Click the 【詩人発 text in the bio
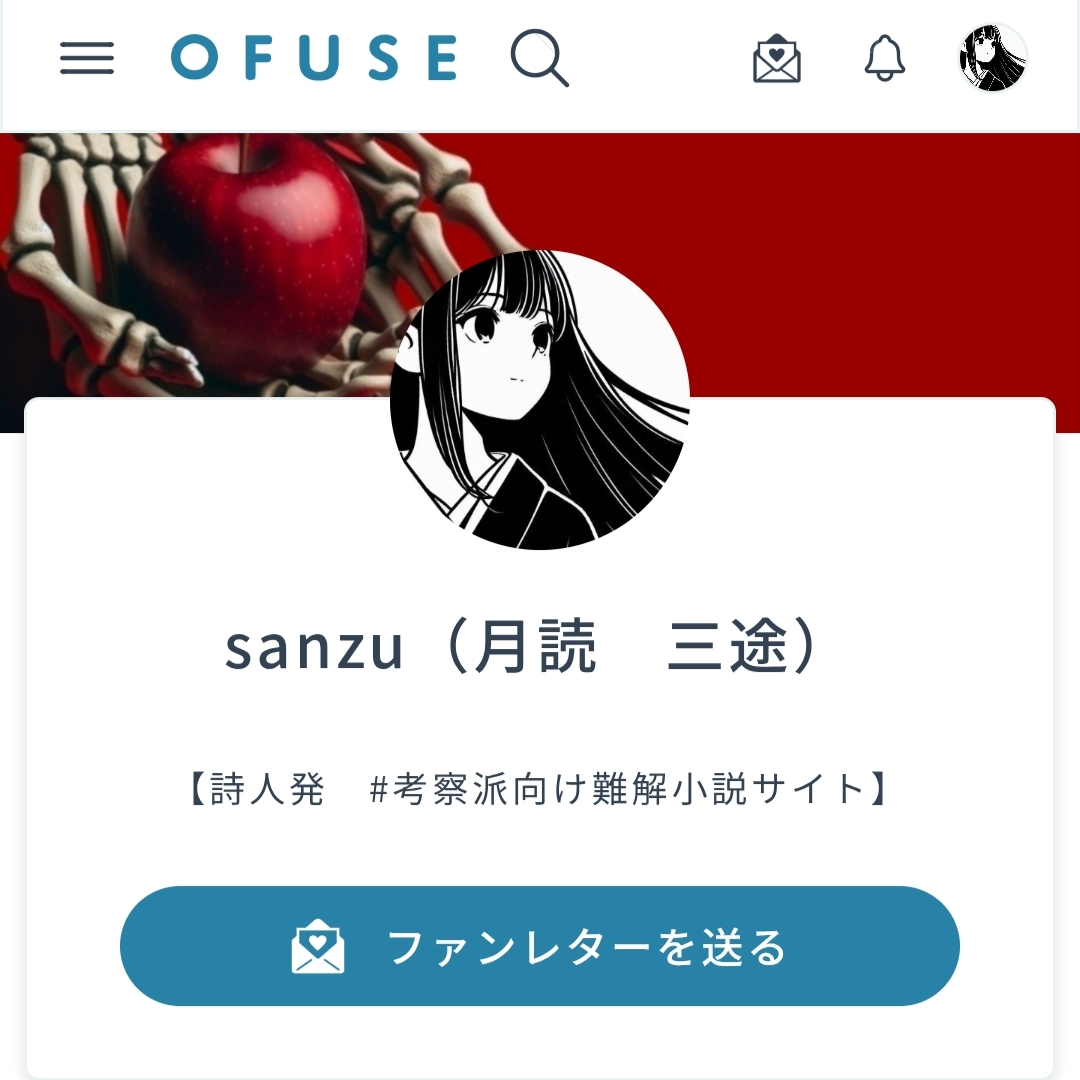The height and width of the screenshot is (1080, 1080). click(x=256, y=789)
